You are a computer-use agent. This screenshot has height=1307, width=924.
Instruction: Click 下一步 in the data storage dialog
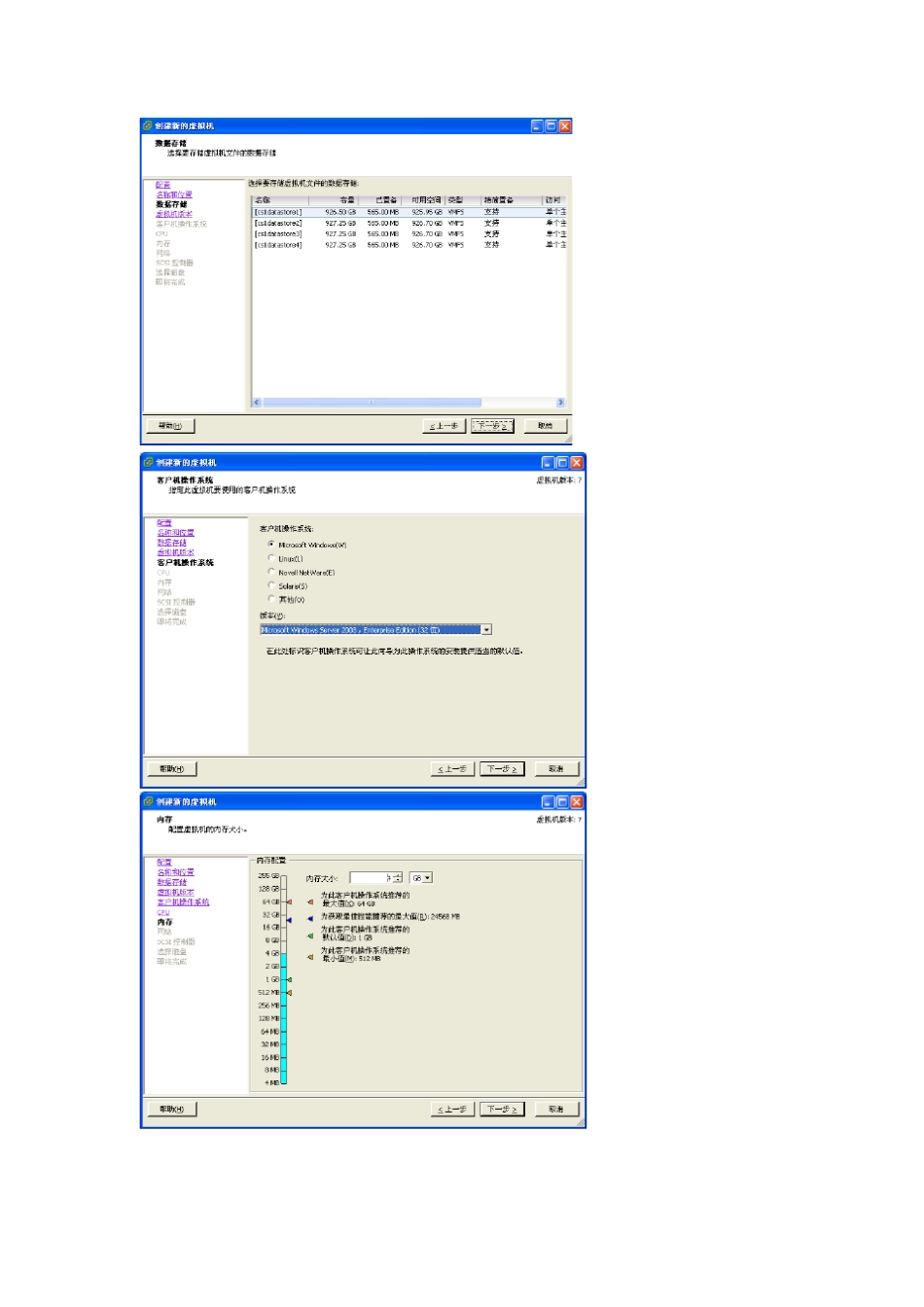pos(492,426)
